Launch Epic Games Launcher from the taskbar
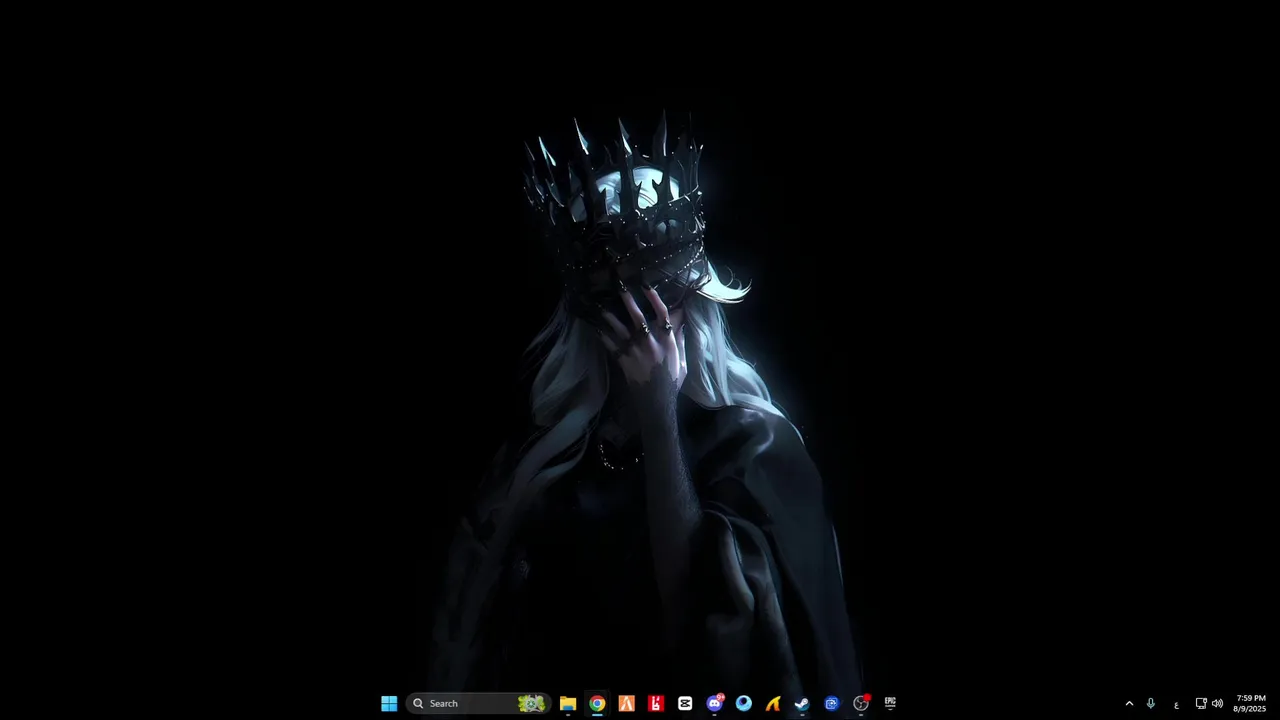 [890, 703]
